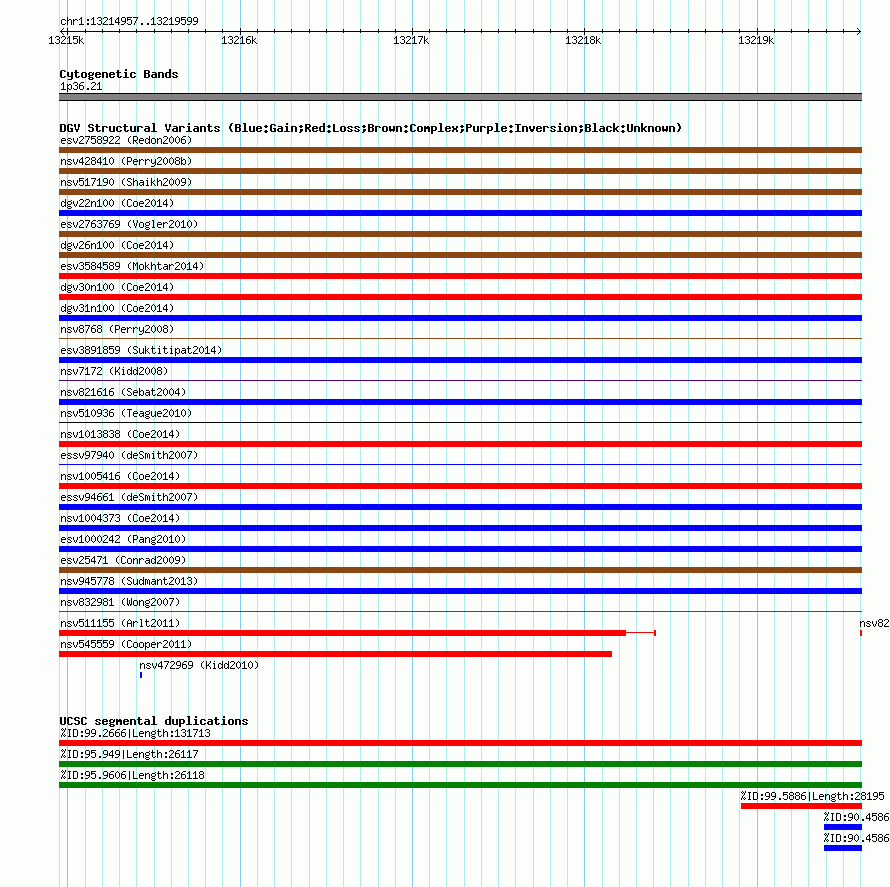Select the brown bar under esv25471
The width and height of the screenshot is (890, 887).
pyautogui.click(x=460, y=570)
